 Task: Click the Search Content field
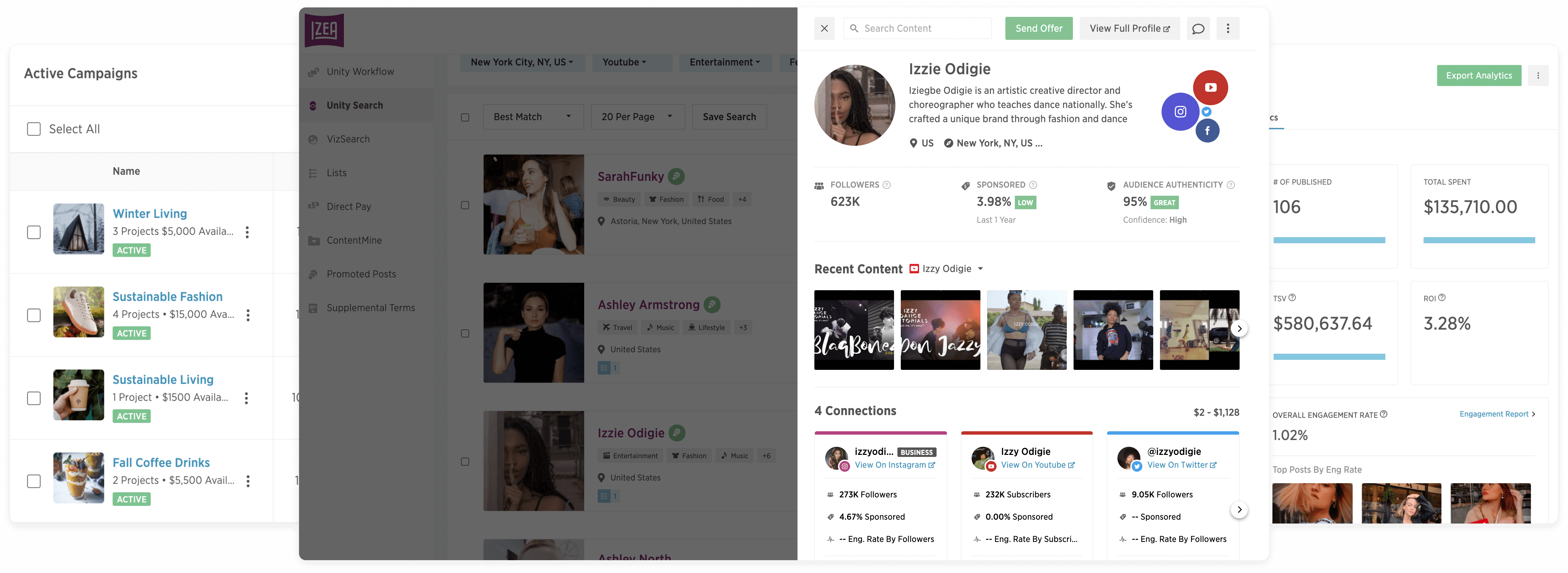[x=917, y=28]
